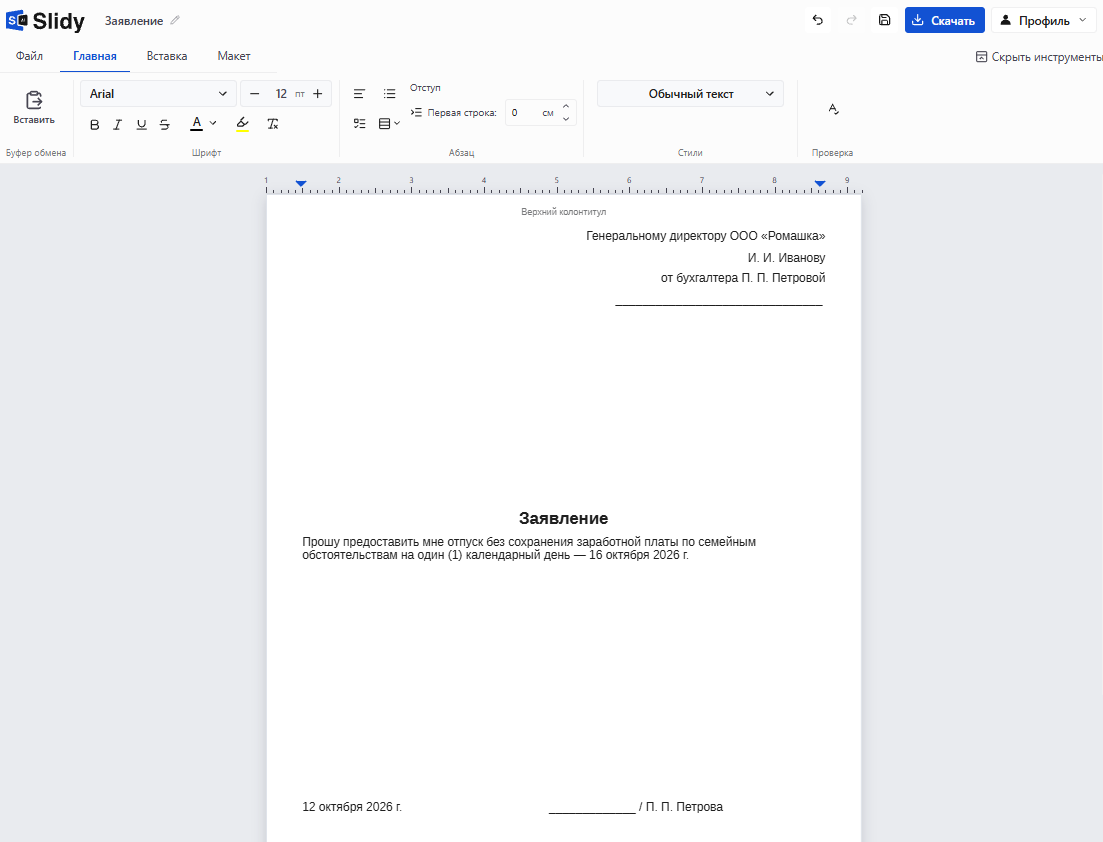Click the spell check icon in Проверка
The image size is (1103, 842).
tap(834, 109)
